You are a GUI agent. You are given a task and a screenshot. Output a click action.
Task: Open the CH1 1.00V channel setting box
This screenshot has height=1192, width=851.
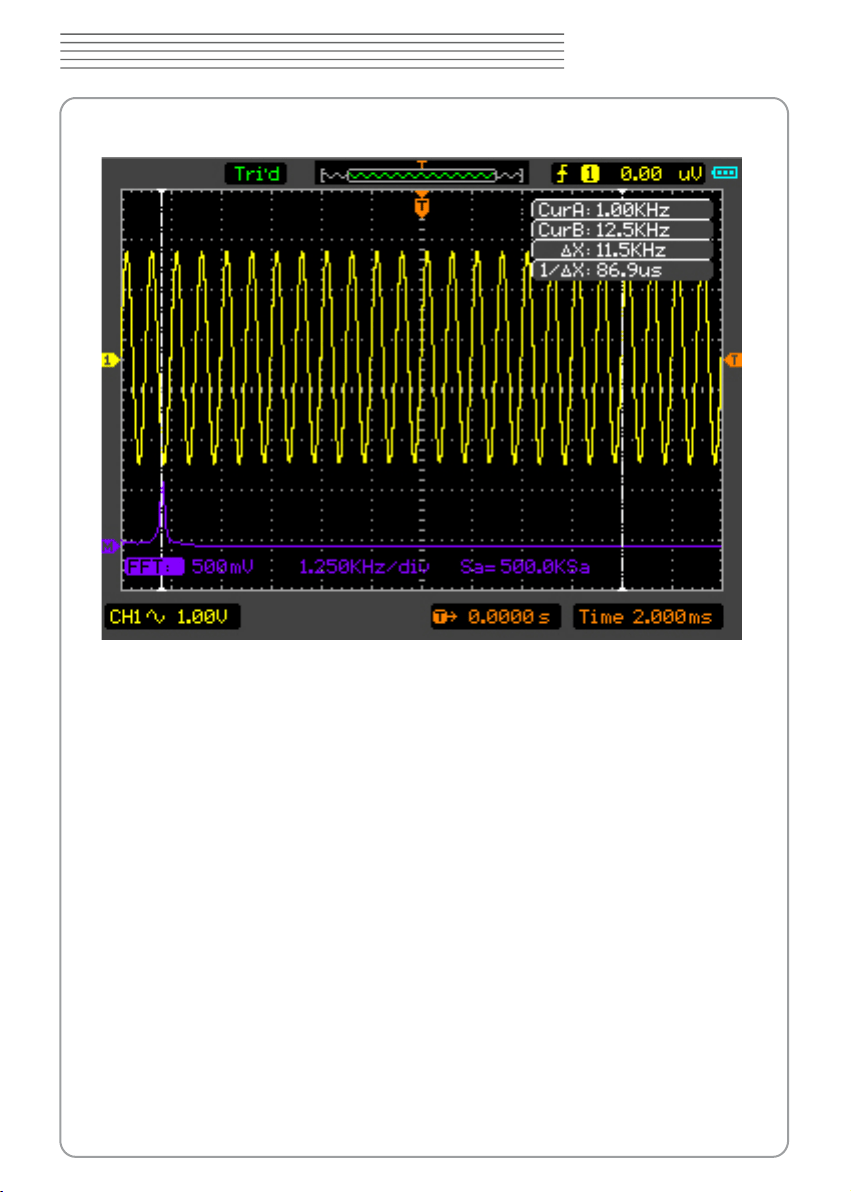coord(172,617)
